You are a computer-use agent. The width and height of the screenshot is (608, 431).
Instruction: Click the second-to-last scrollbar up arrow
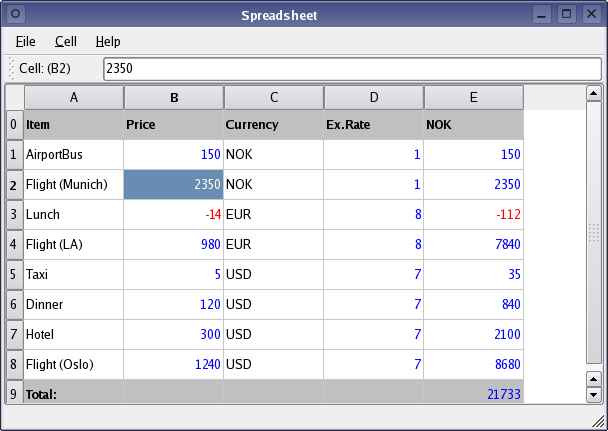[x=593, y=379]
